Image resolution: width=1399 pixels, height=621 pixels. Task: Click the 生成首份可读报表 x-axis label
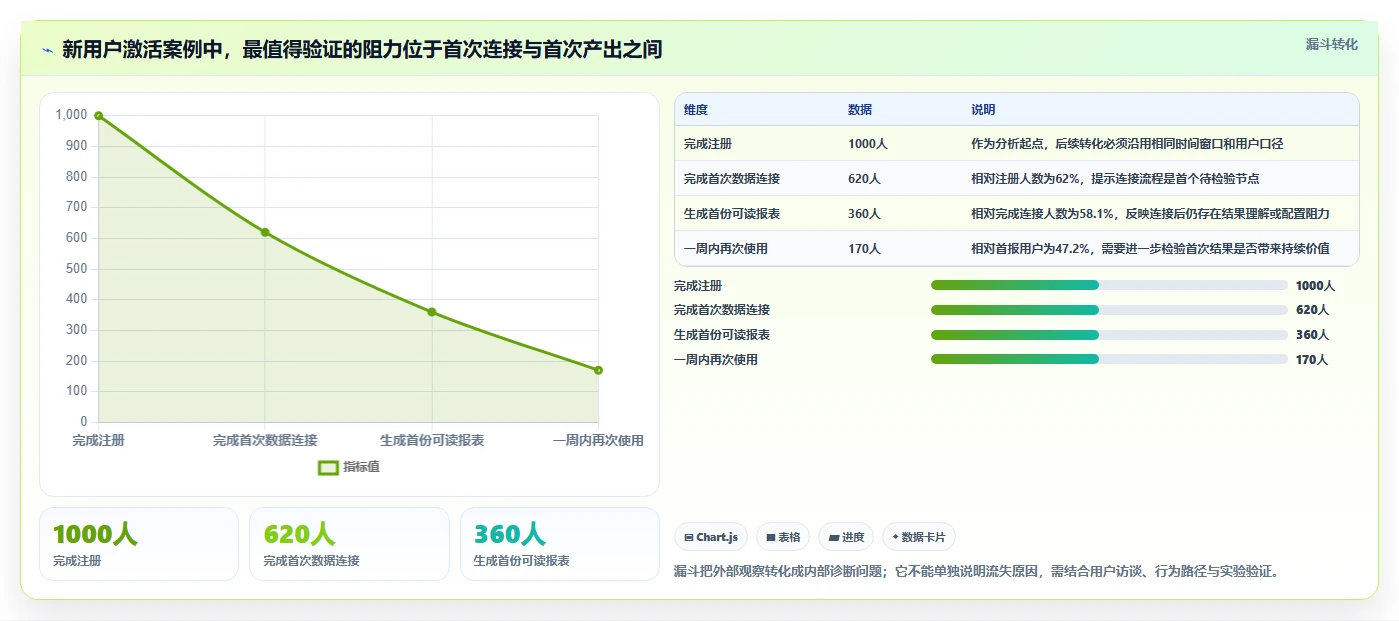[432, 440]
